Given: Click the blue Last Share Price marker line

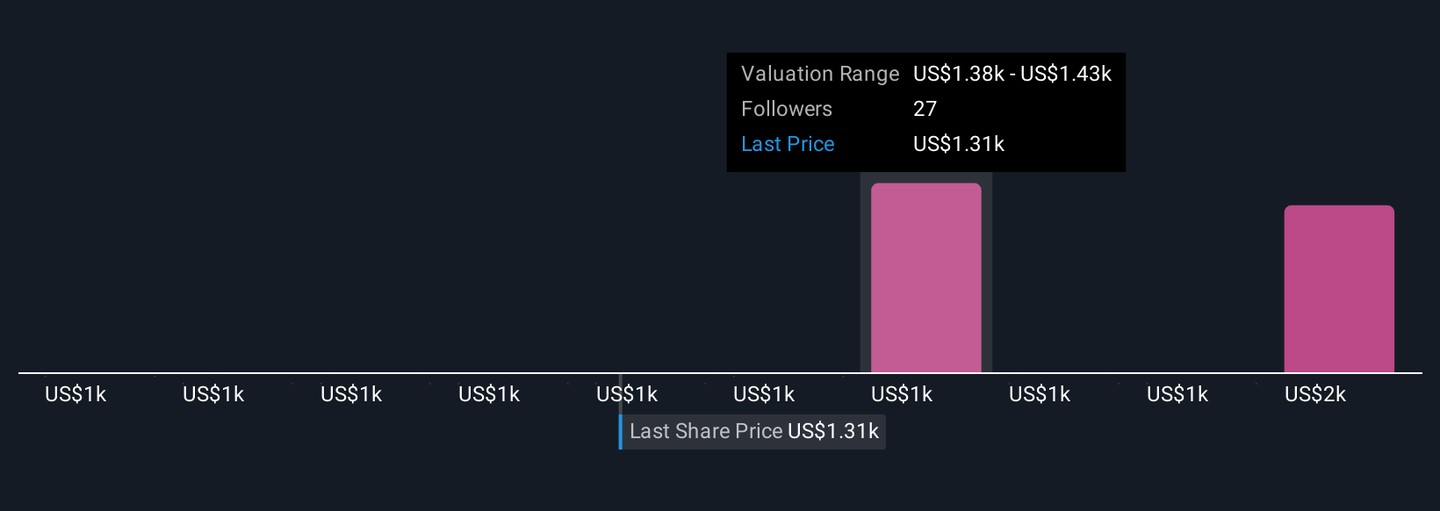Looking at the screenshot, I should point(620,432).
